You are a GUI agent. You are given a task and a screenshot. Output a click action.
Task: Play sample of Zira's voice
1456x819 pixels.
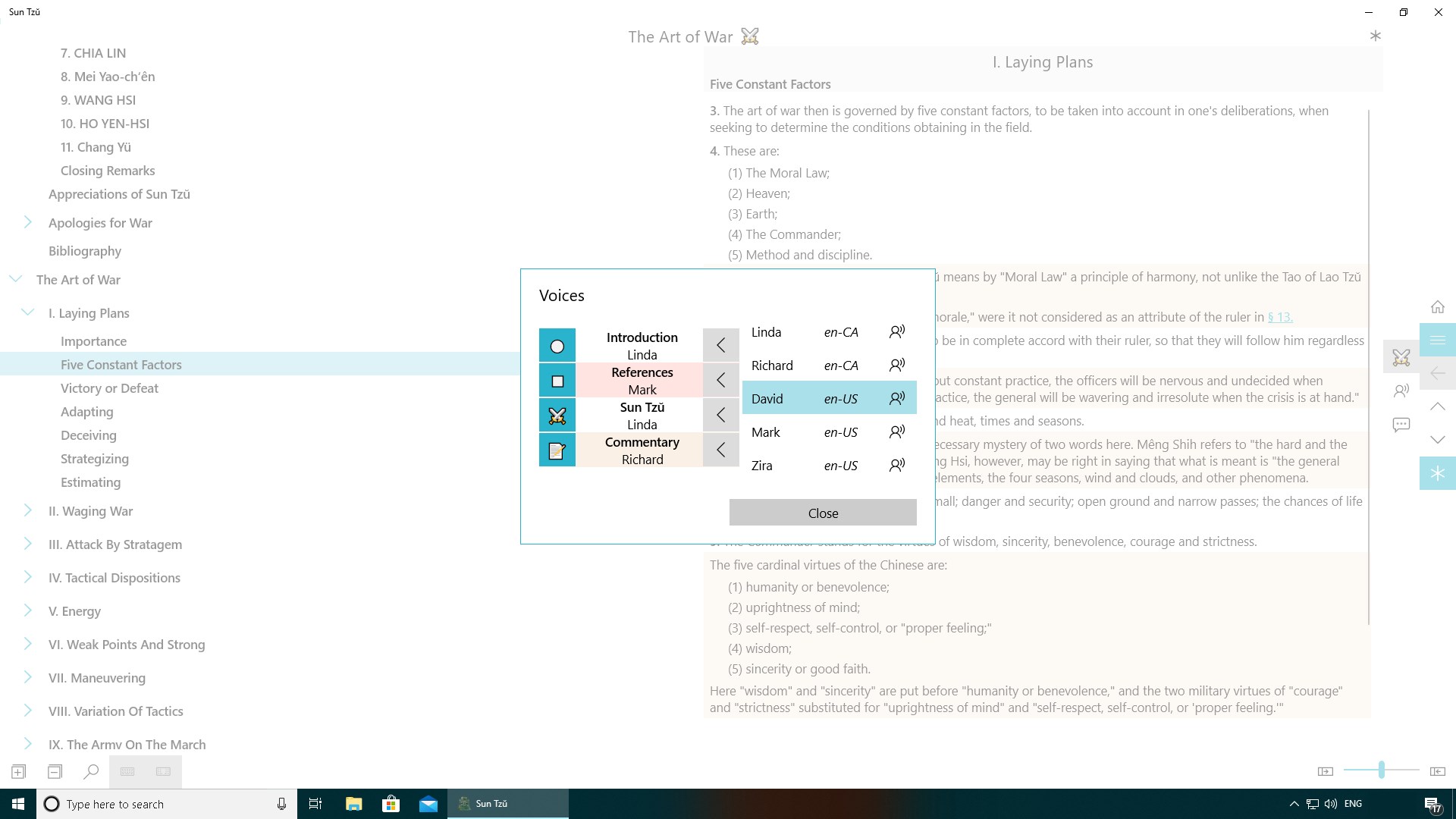897,466
